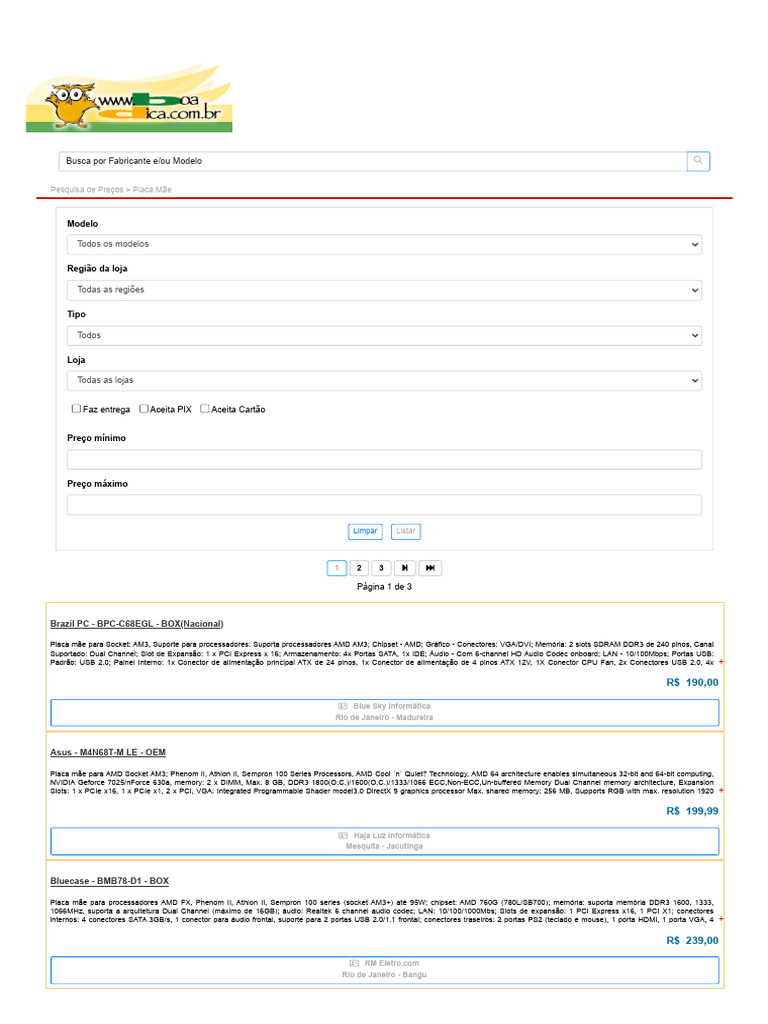Jump to next page arrow icon
This screenshot has width=768, height=1024.
pos(405,568)
